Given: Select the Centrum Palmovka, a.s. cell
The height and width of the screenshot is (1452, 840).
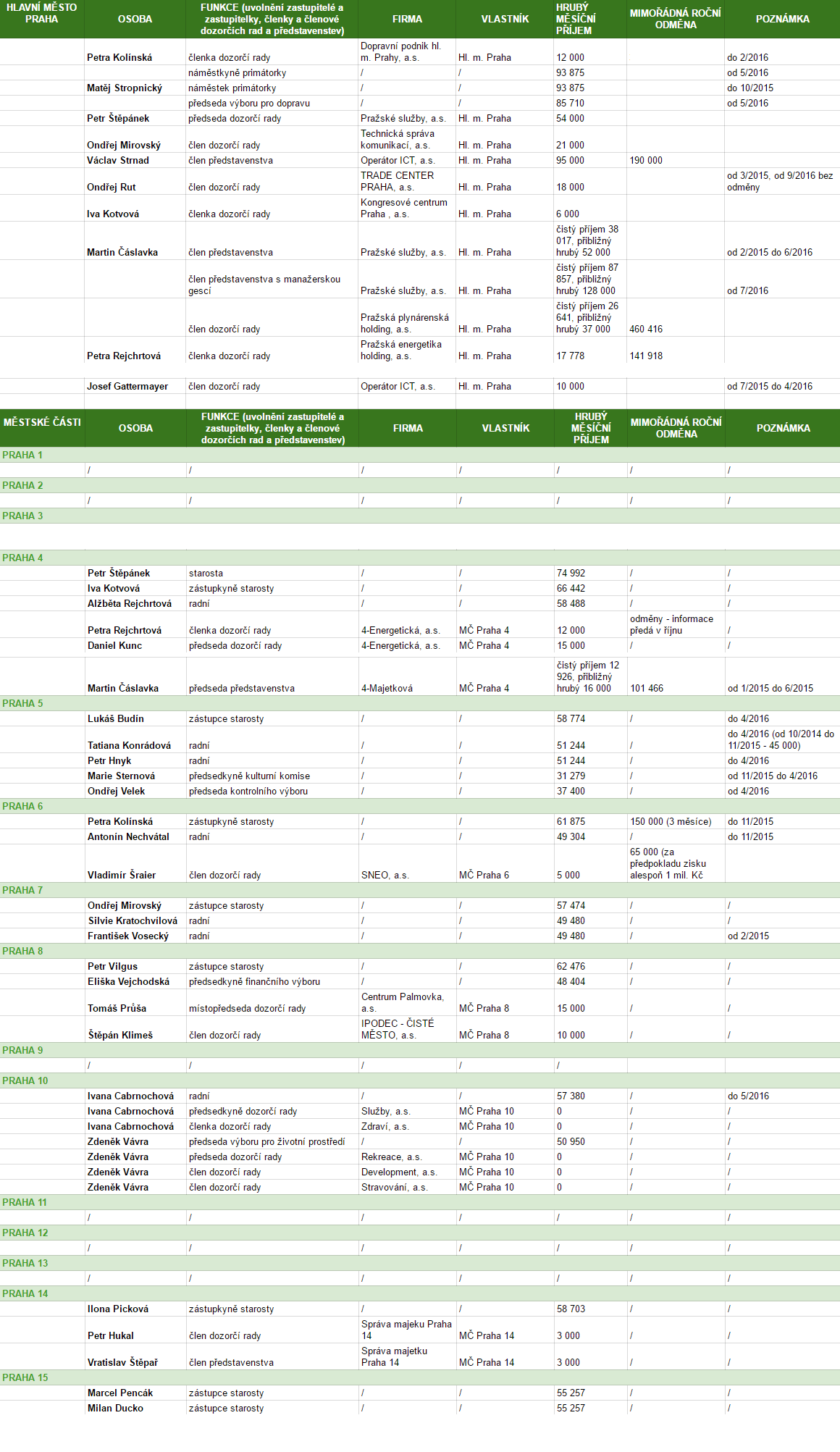Looking at the screenshot, I should pos(403,1002).
